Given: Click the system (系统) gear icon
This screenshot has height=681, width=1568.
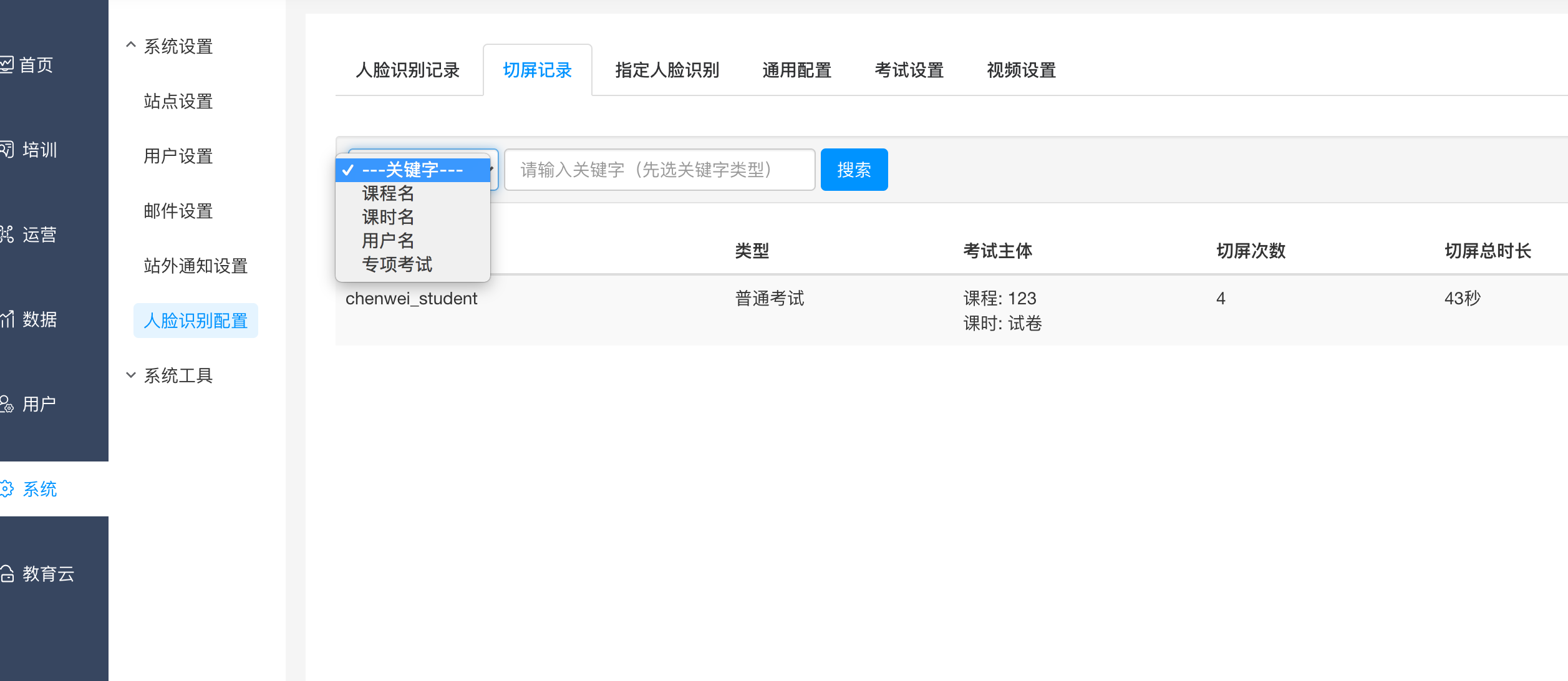Looking at the screenshot, I should pos(6,488).
